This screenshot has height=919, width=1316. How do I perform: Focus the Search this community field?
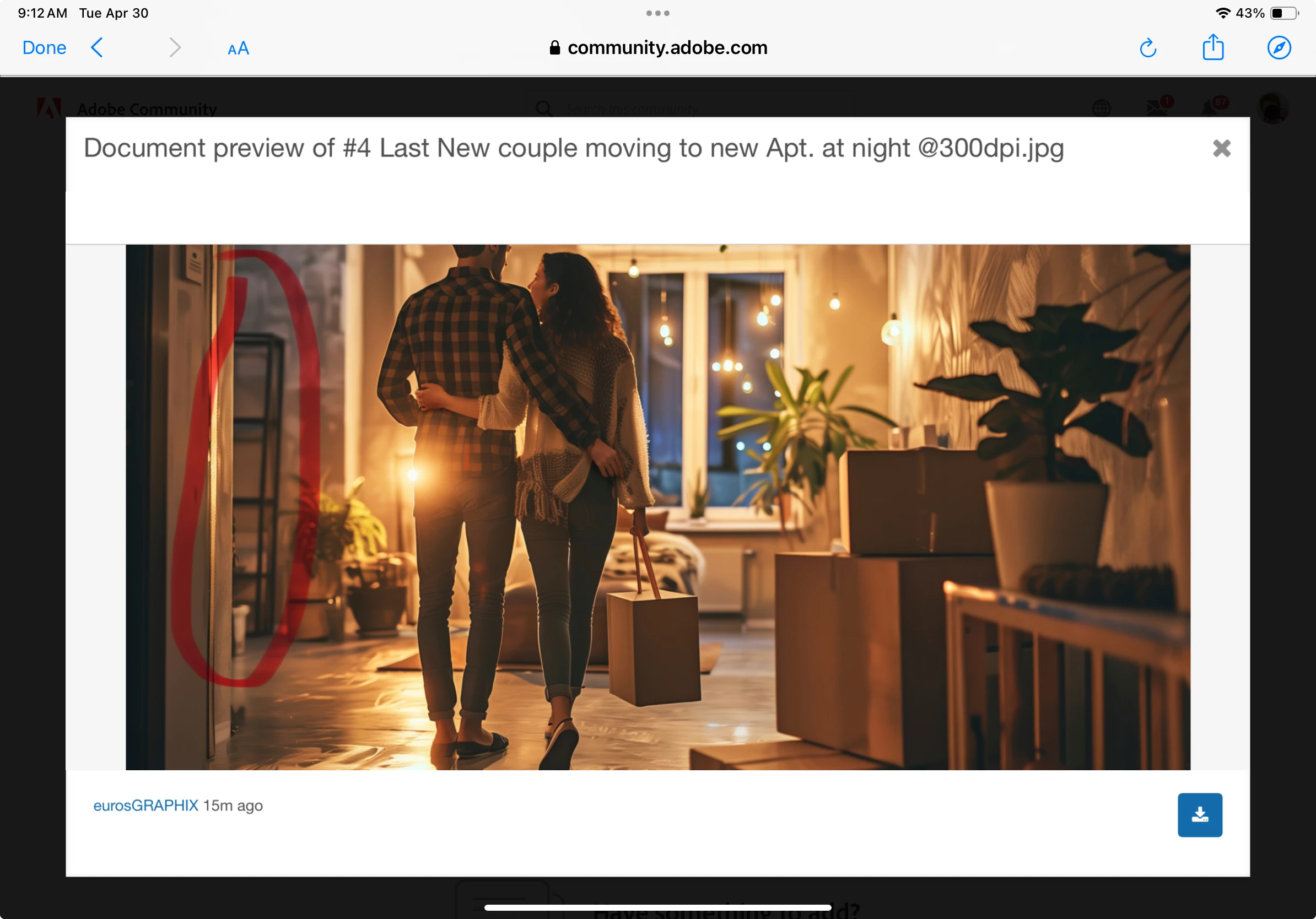pyautogui.click(x=688, y=109)
